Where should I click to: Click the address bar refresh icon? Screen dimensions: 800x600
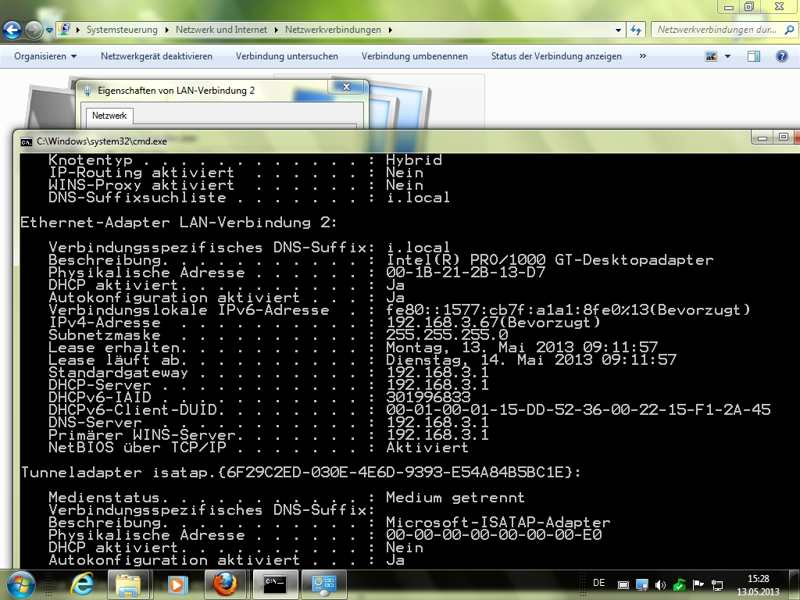point(635,31)
